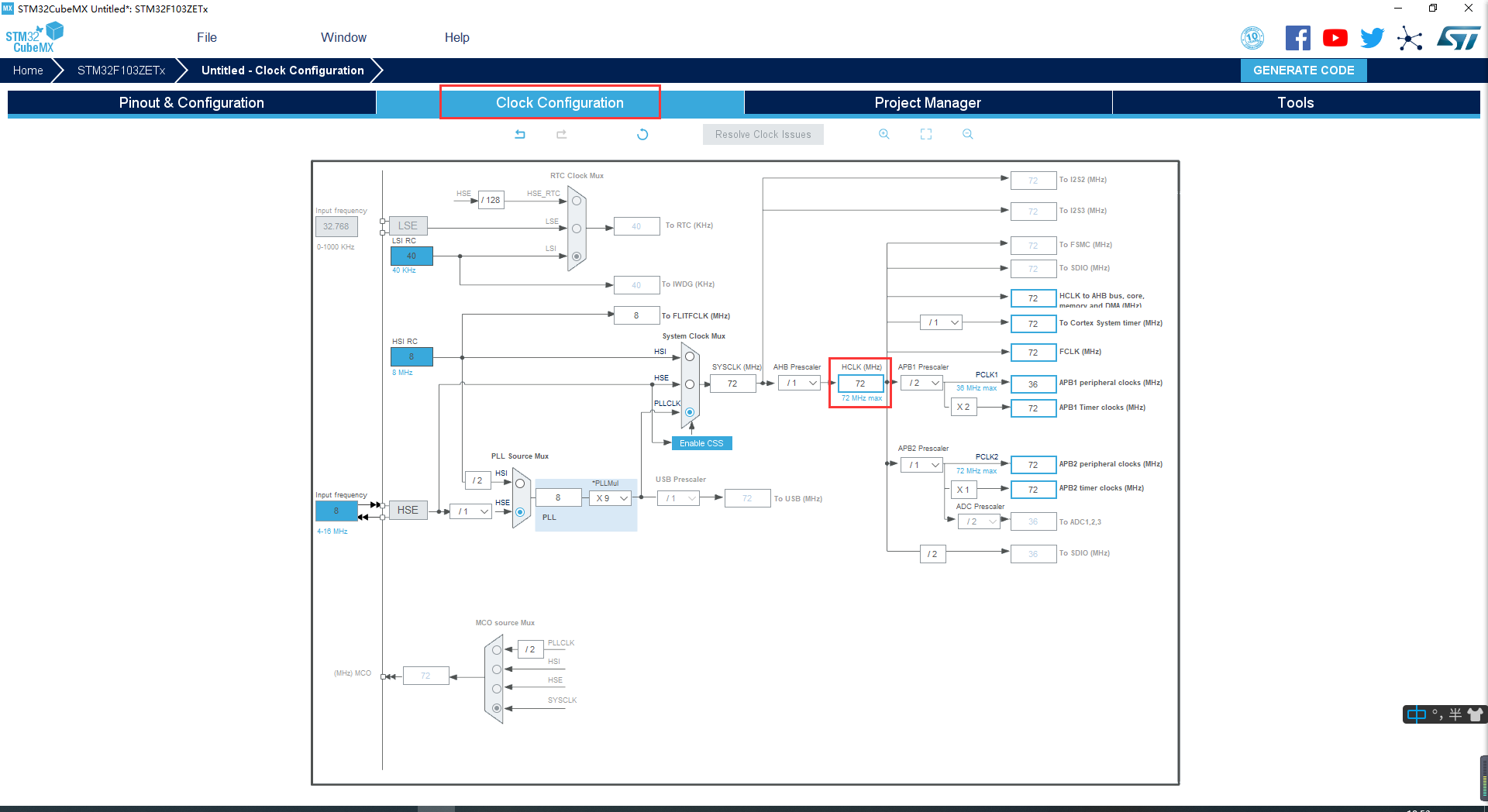Open the File menu
Image resolution: width=1488 pixels, height=812 pixels.
[x=207, y=37]
